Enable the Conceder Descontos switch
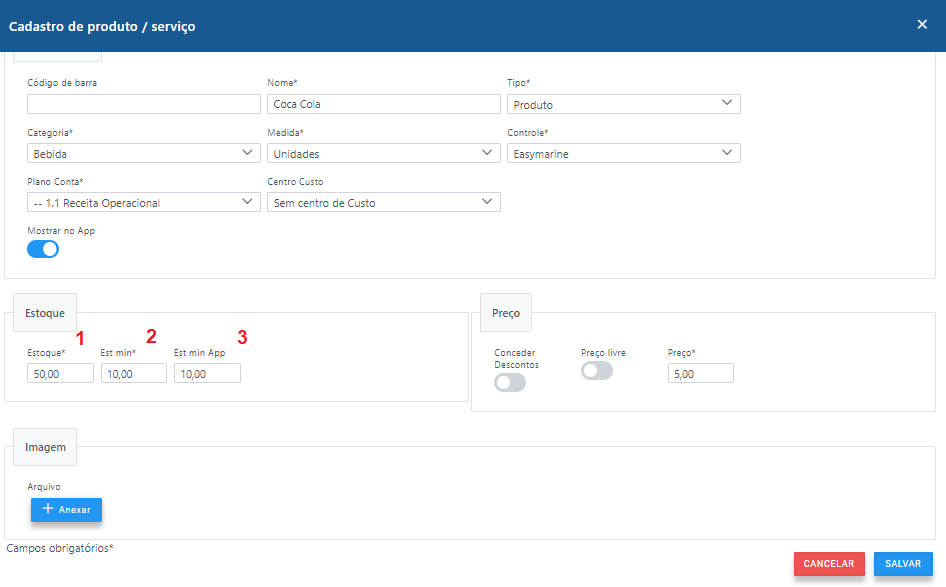Screen dimensions: 946x587 coord(510,382)
